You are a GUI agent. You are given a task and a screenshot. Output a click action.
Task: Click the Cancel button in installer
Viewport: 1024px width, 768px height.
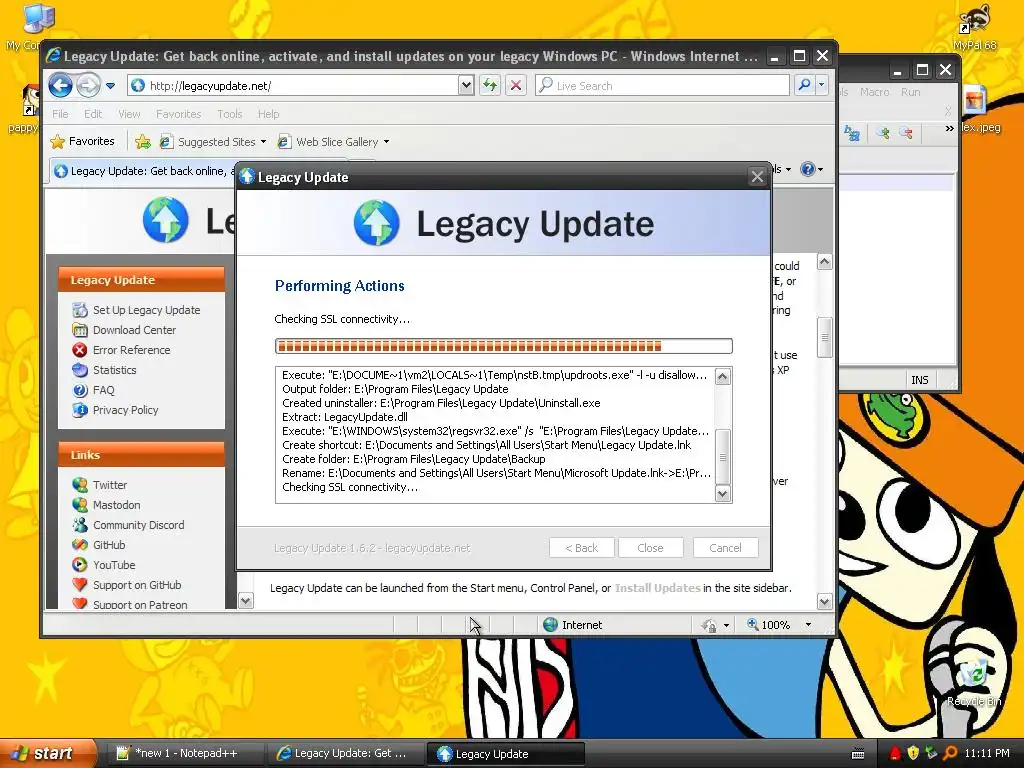coord(726,548)
